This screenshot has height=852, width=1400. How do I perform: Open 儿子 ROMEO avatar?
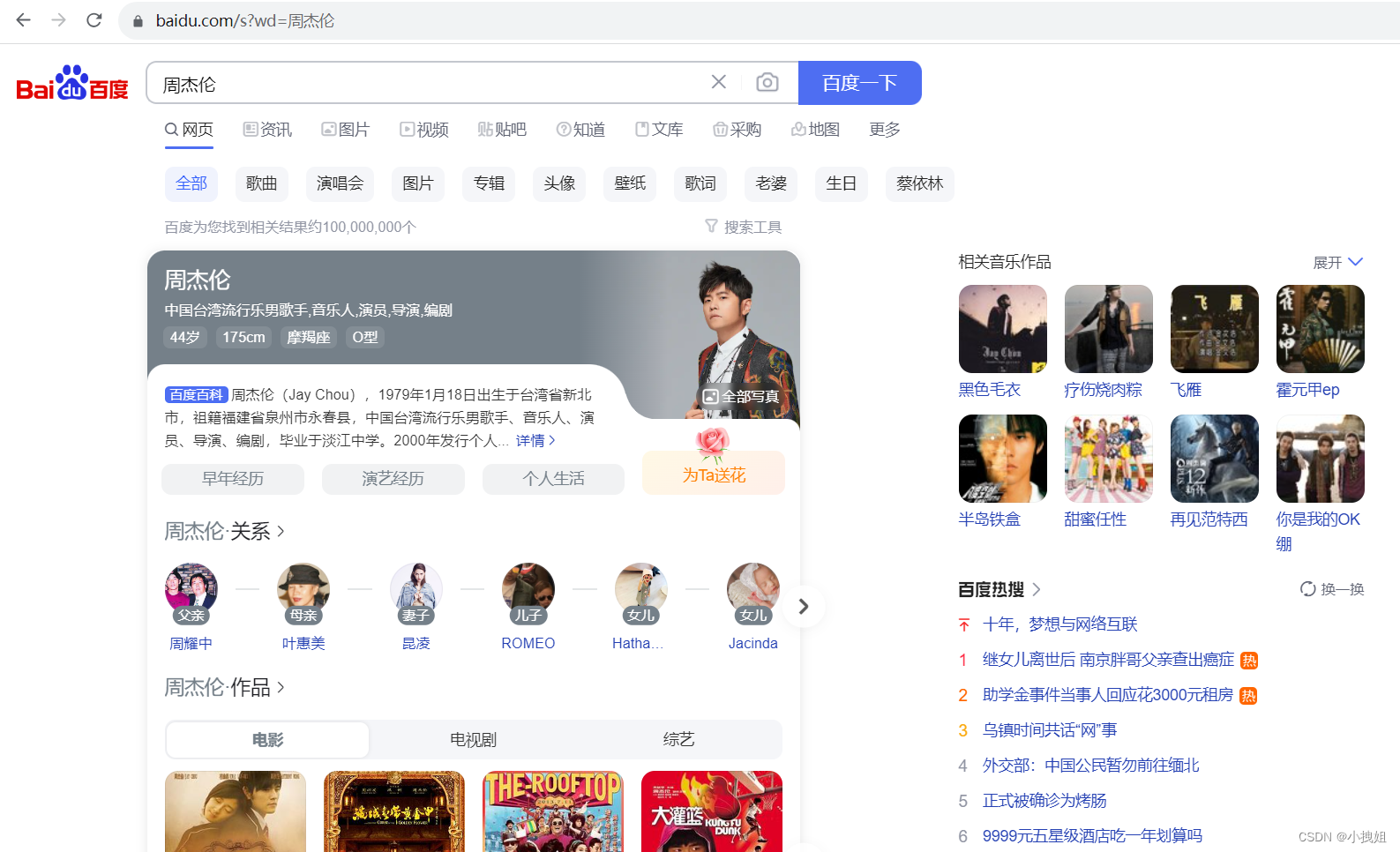[x=528, y=589]
